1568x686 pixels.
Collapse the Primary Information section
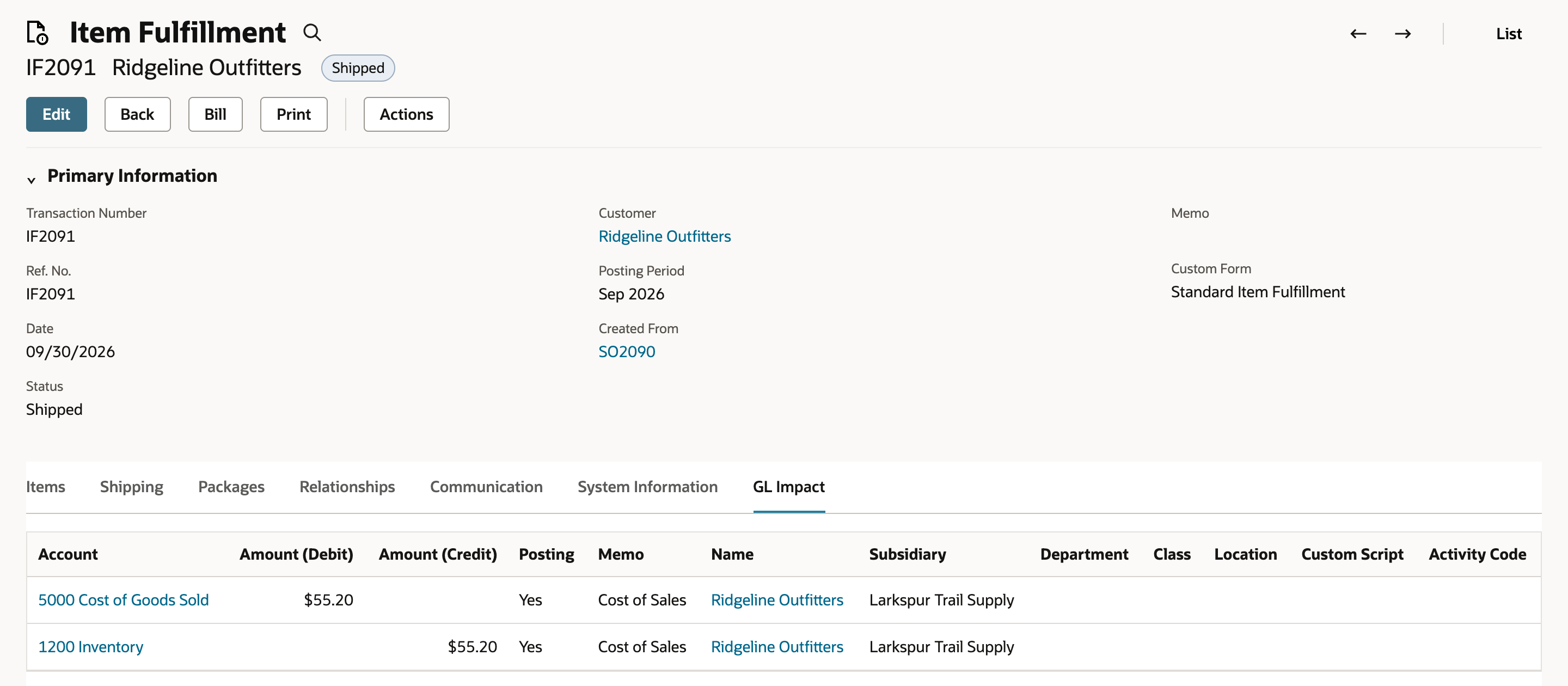(x=32, y=180)
